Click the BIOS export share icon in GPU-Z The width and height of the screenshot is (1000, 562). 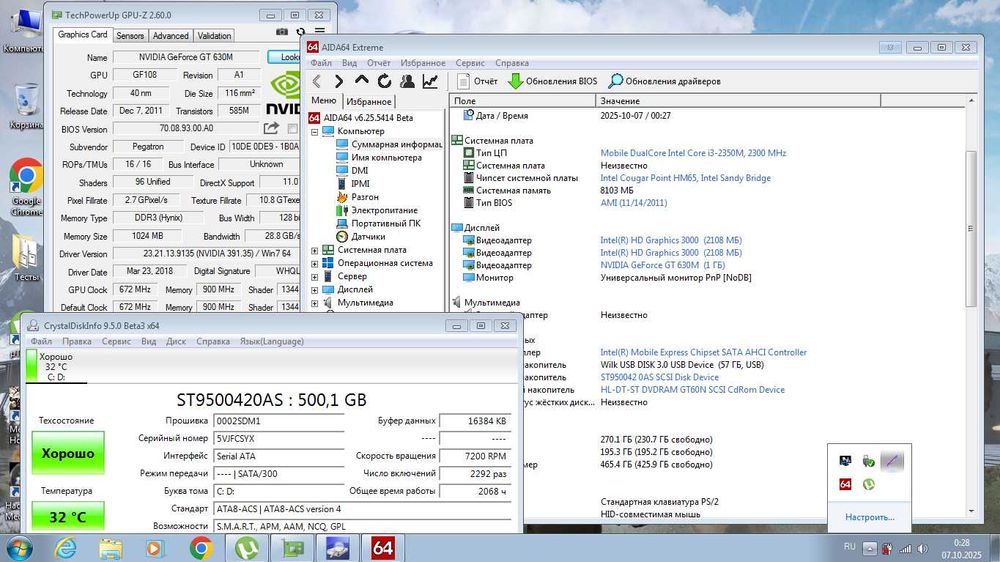tap(271, 128)
